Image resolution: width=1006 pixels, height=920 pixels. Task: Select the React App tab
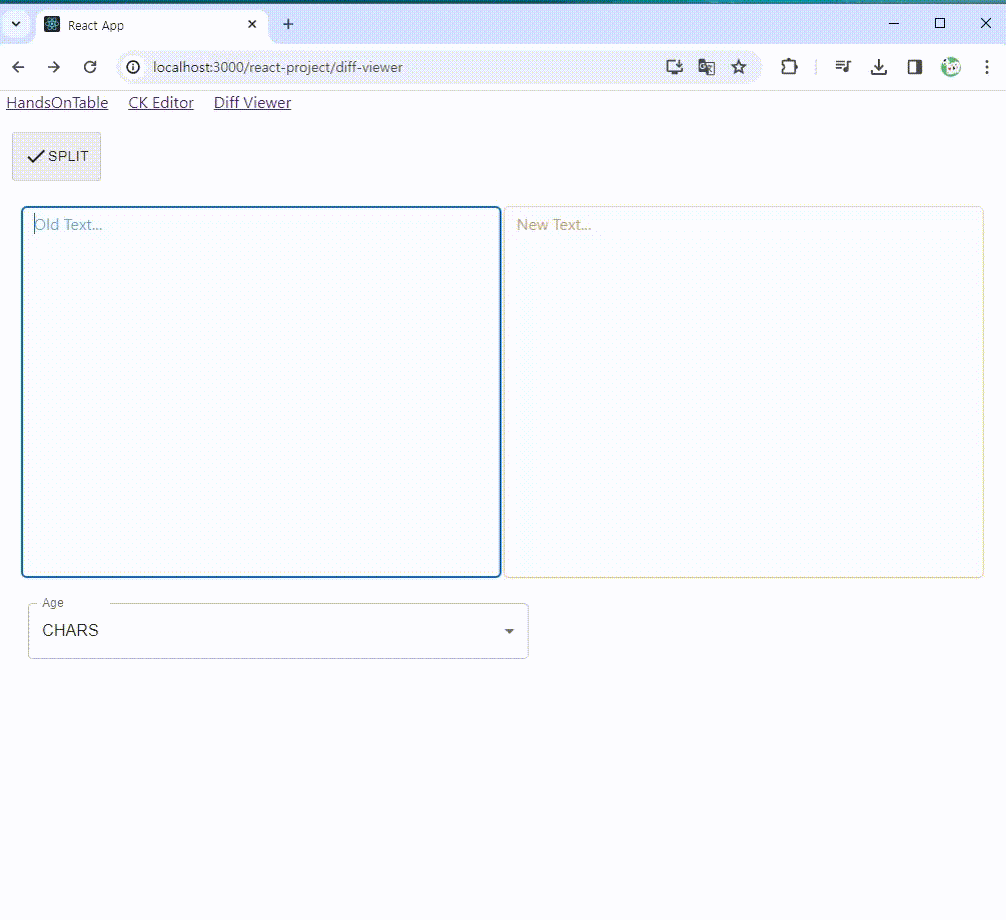point(151,26)
